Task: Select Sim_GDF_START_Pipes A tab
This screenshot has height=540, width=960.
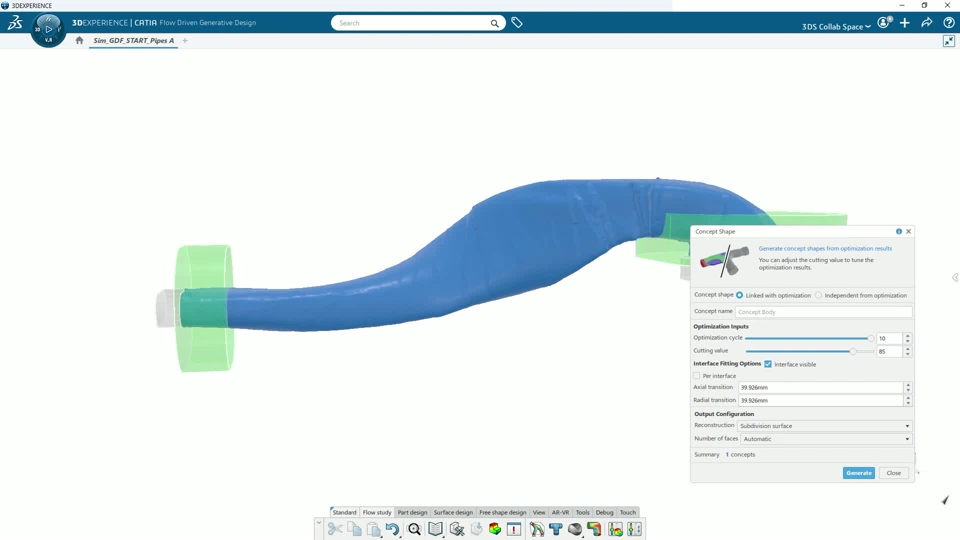Action: pyautogui.click(x=133, y=40)
